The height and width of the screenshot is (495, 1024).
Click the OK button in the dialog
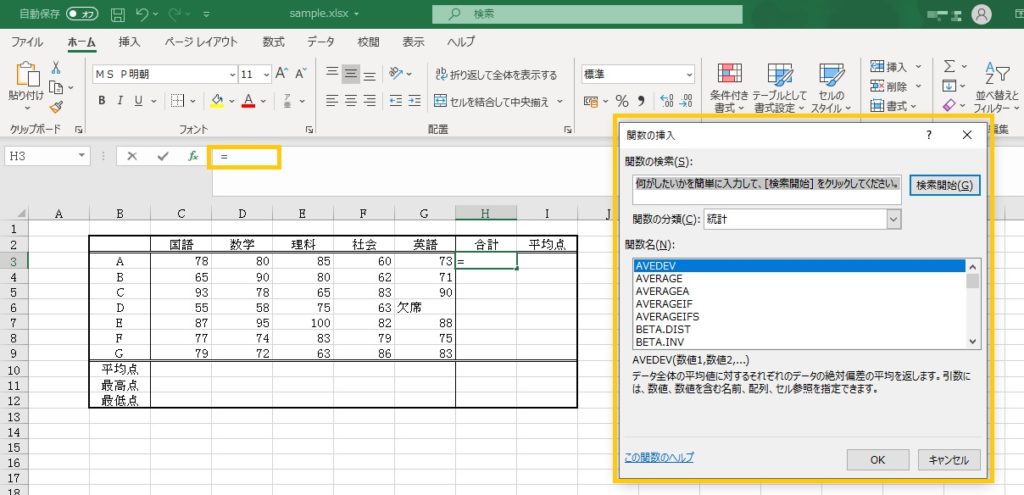[x=877, y=459]
